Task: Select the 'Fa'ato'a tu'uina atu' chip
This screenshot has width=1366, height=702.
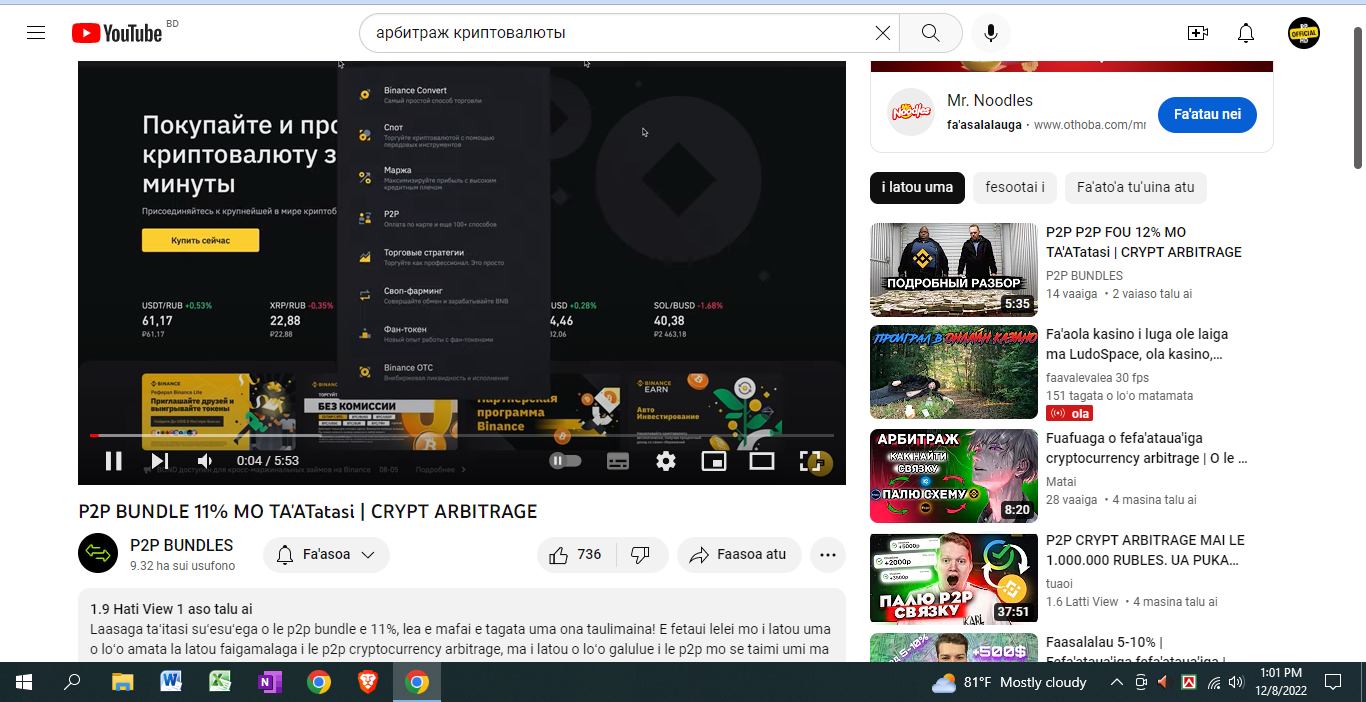Action: pos(1136,188)
